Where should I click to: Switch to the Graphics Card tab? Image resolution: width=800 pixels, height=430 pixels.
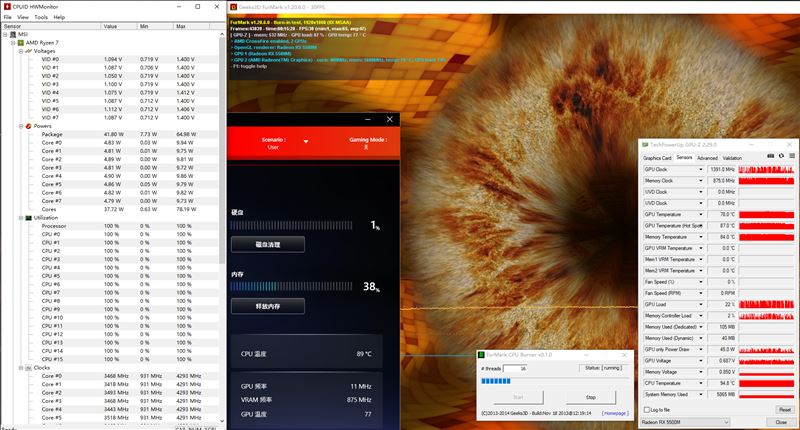(657, 158)
